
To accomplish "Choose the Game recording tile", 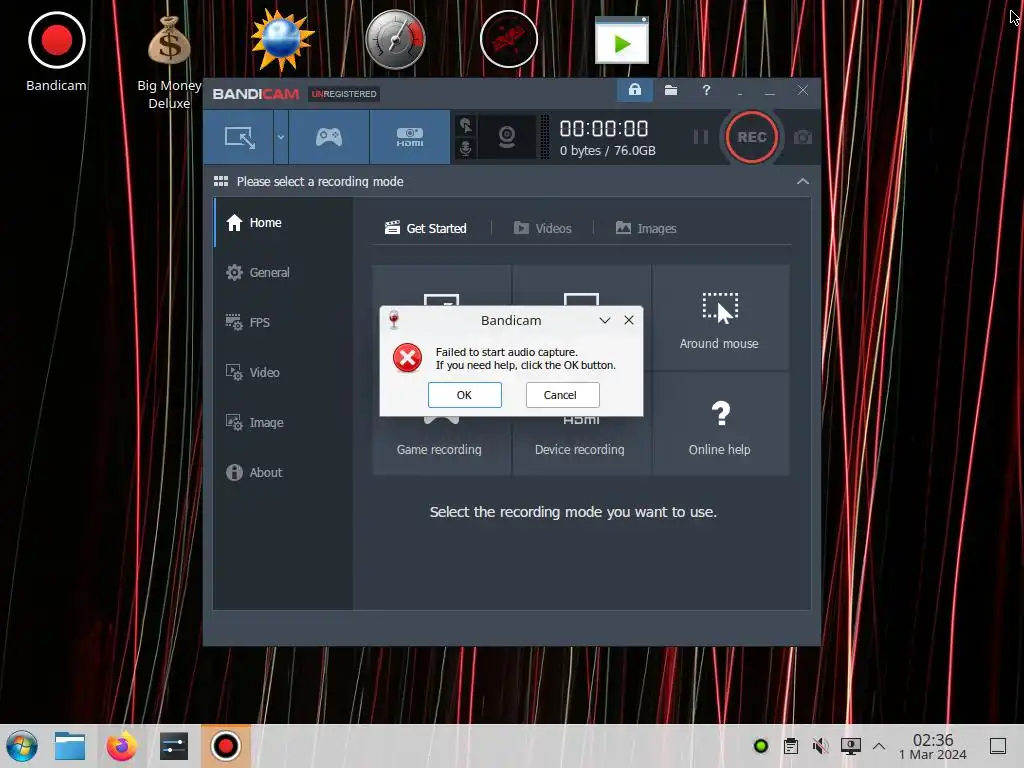I will pyautogui.click(x=439, y=449).
